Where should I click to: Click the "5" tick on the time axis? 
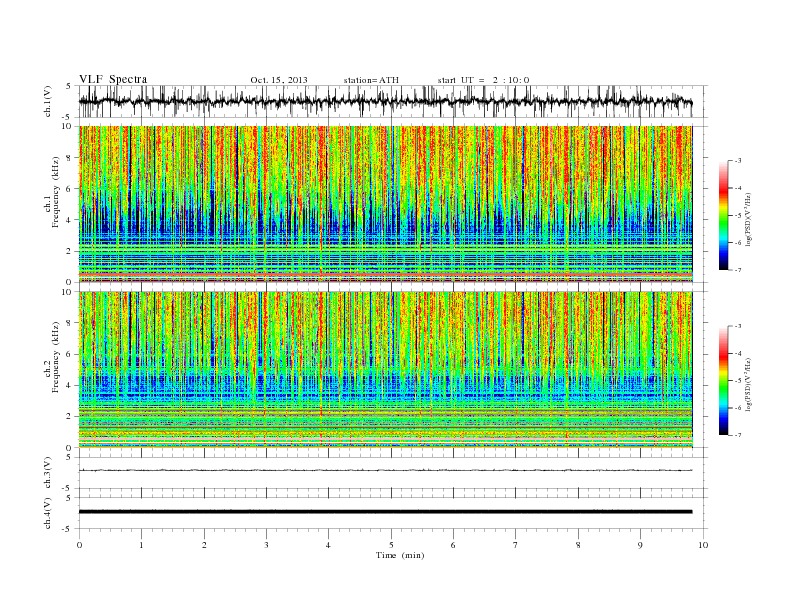click(x=391, y=545)
